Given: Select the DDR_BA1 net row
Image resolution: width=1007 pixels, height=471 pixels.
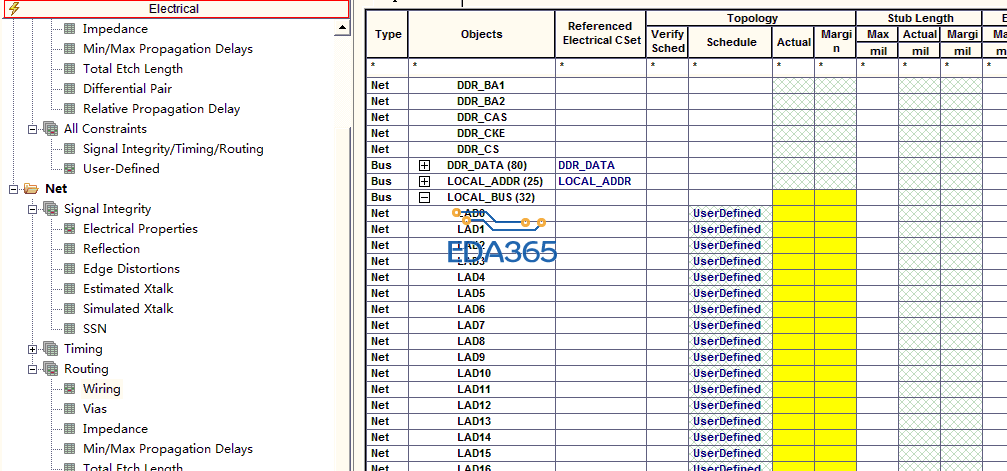Looking at the screenshot, I should pos(482,85).
